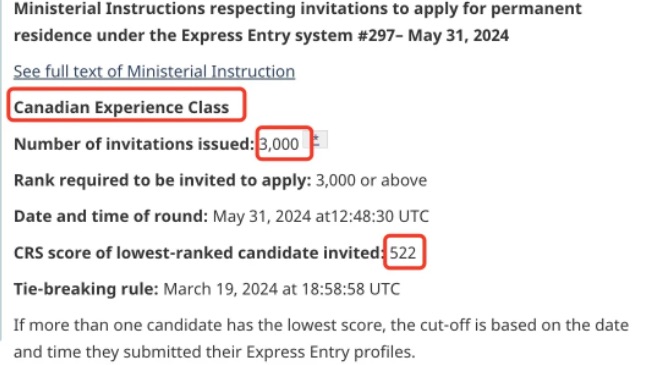
Task: Click the #297 round number in title
Action: coord(376,35)
